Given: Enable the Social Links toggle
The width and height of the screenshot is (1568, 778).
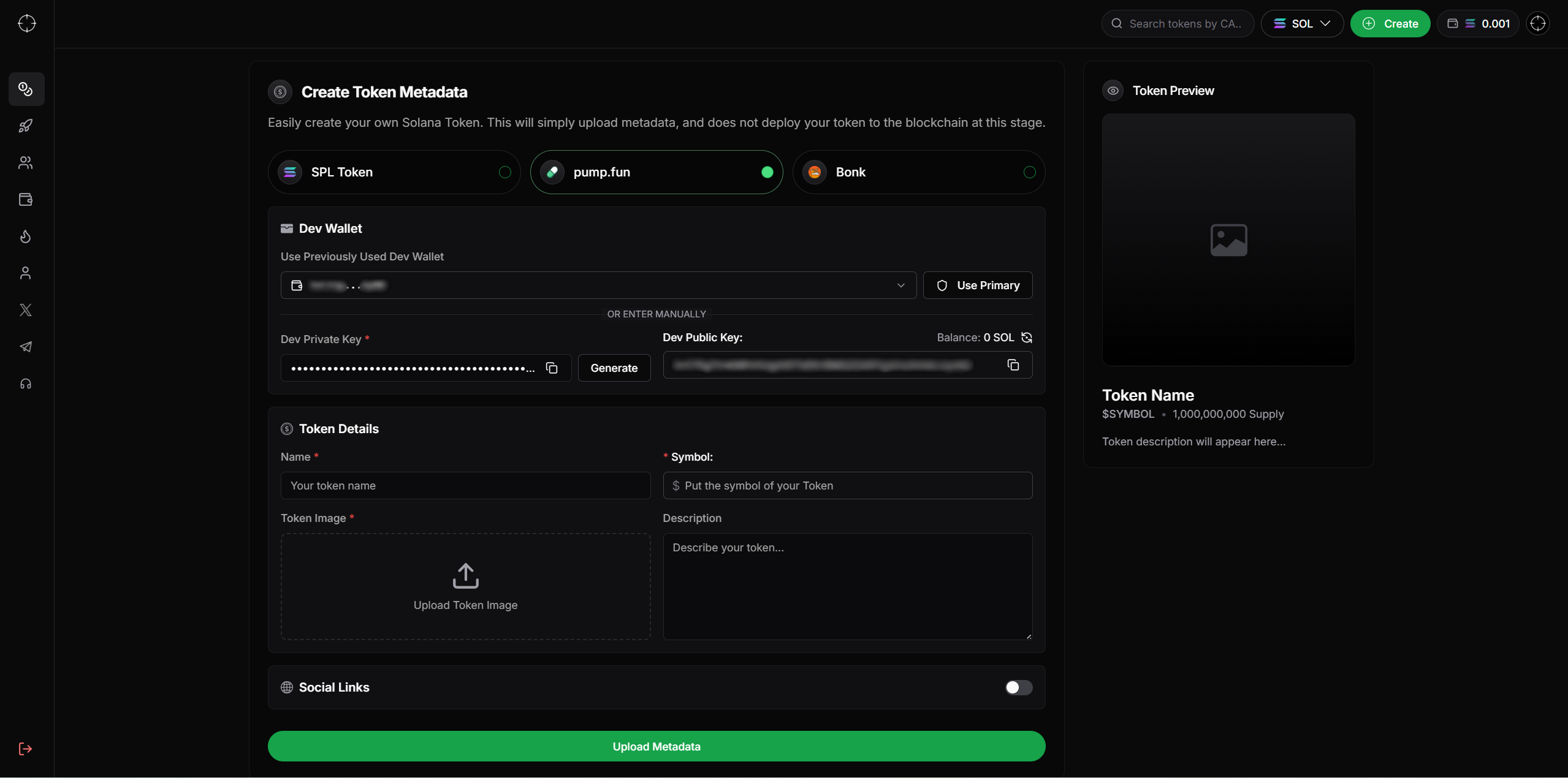Looking at the screenshot, I should pos(1018,687).
